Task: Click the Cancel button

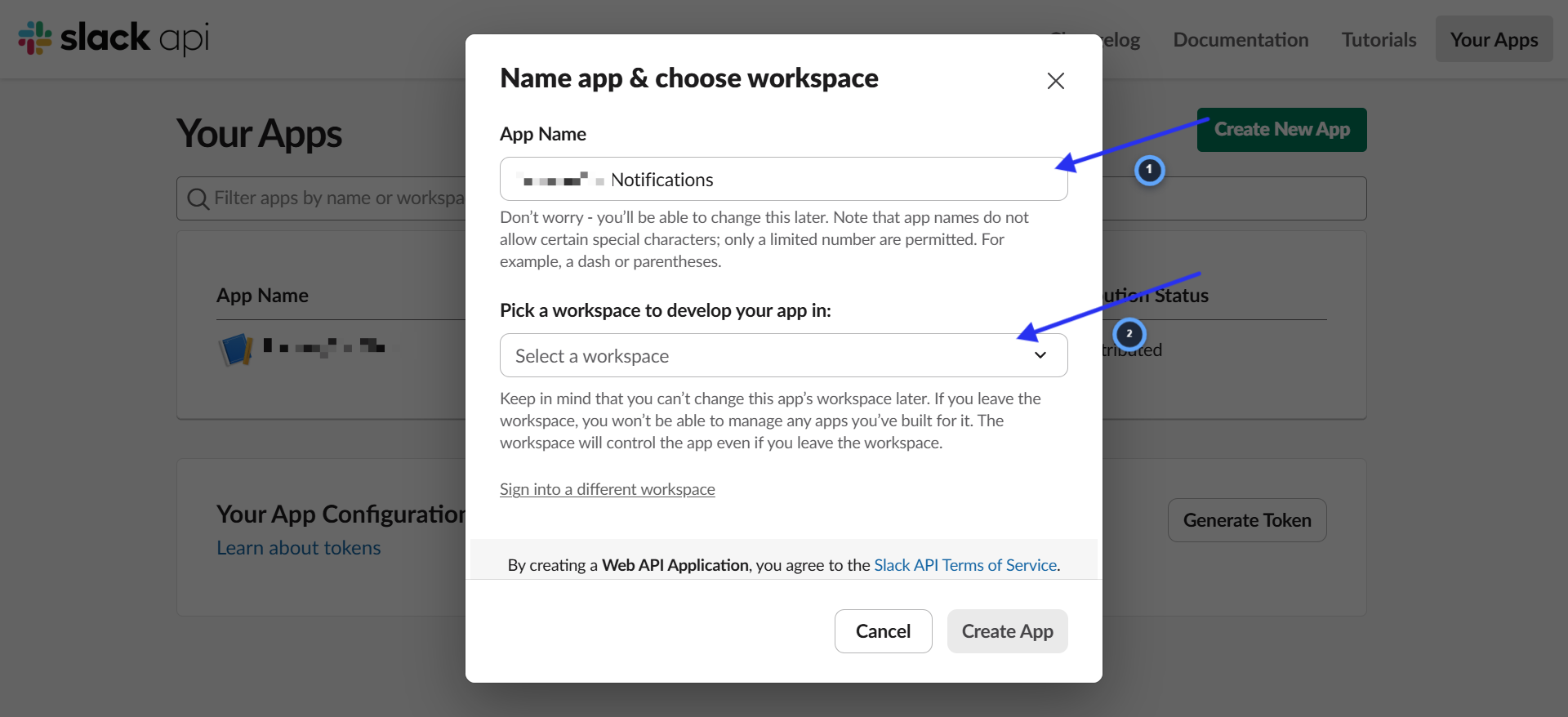Action: pyautogui.click(x=883, y=631)
